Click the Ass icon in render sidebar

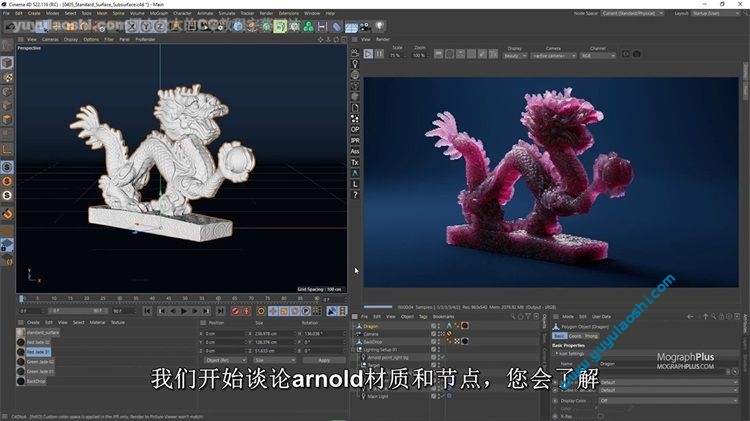(355, 151)
